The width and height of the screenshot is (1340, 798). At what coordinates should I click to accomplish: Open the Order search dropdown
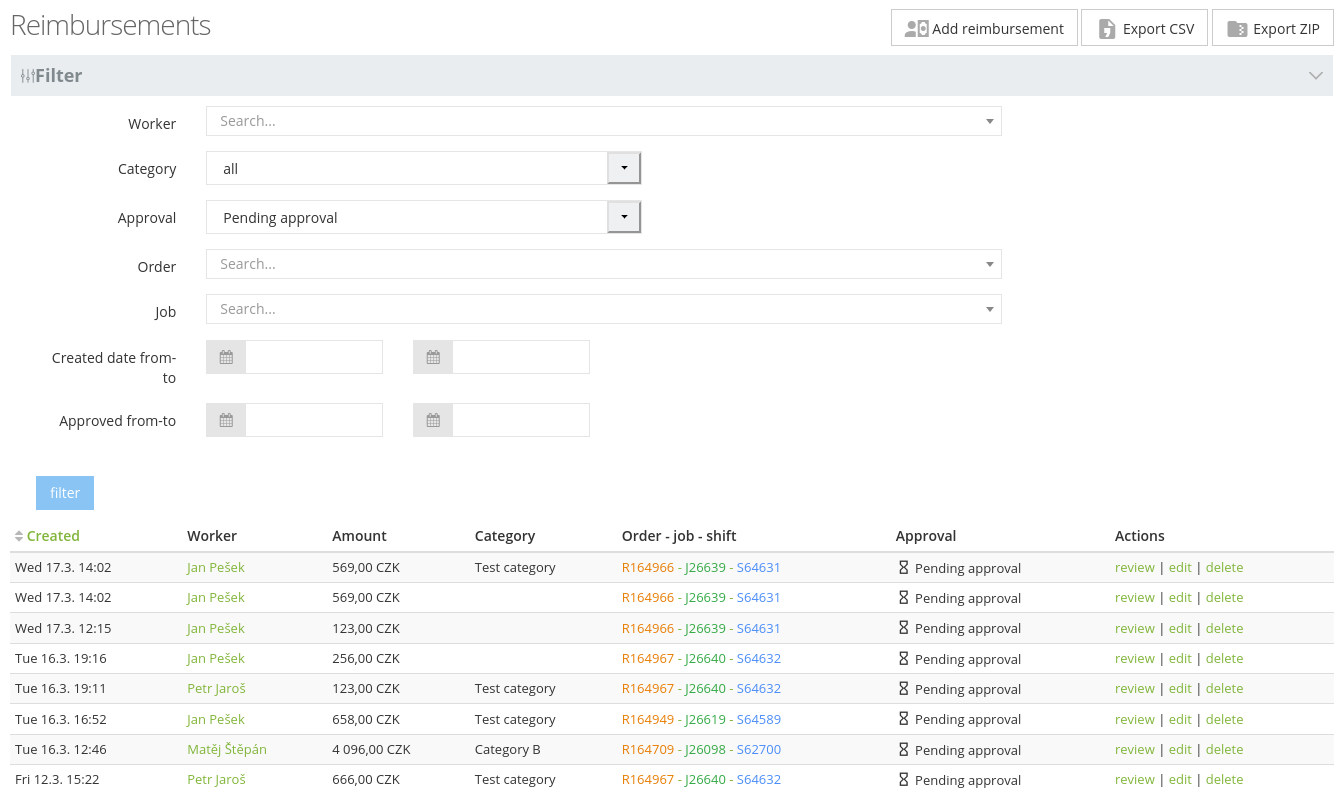[x=603, y=264]
